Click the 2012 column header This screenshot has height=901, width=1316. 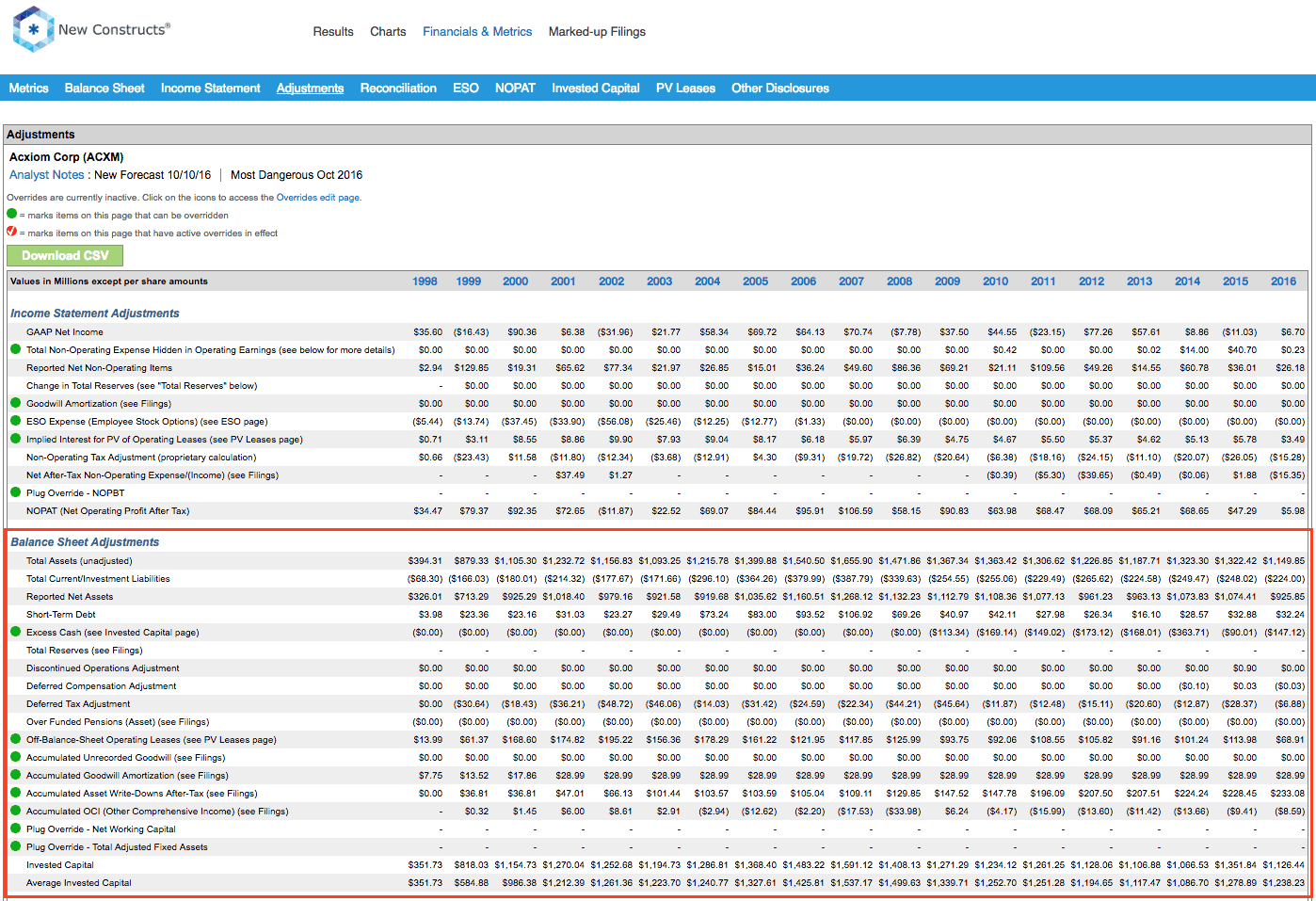[1091, 282]
